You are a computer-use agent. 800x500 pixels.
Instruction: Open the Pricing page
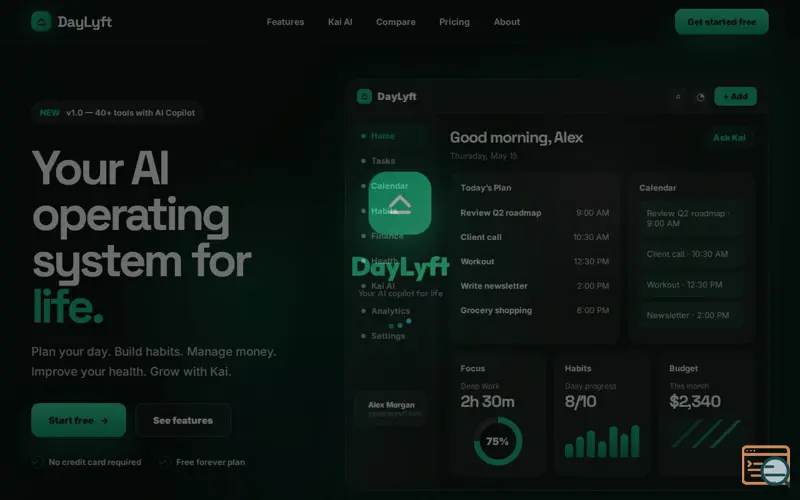[x=454, y=22]
